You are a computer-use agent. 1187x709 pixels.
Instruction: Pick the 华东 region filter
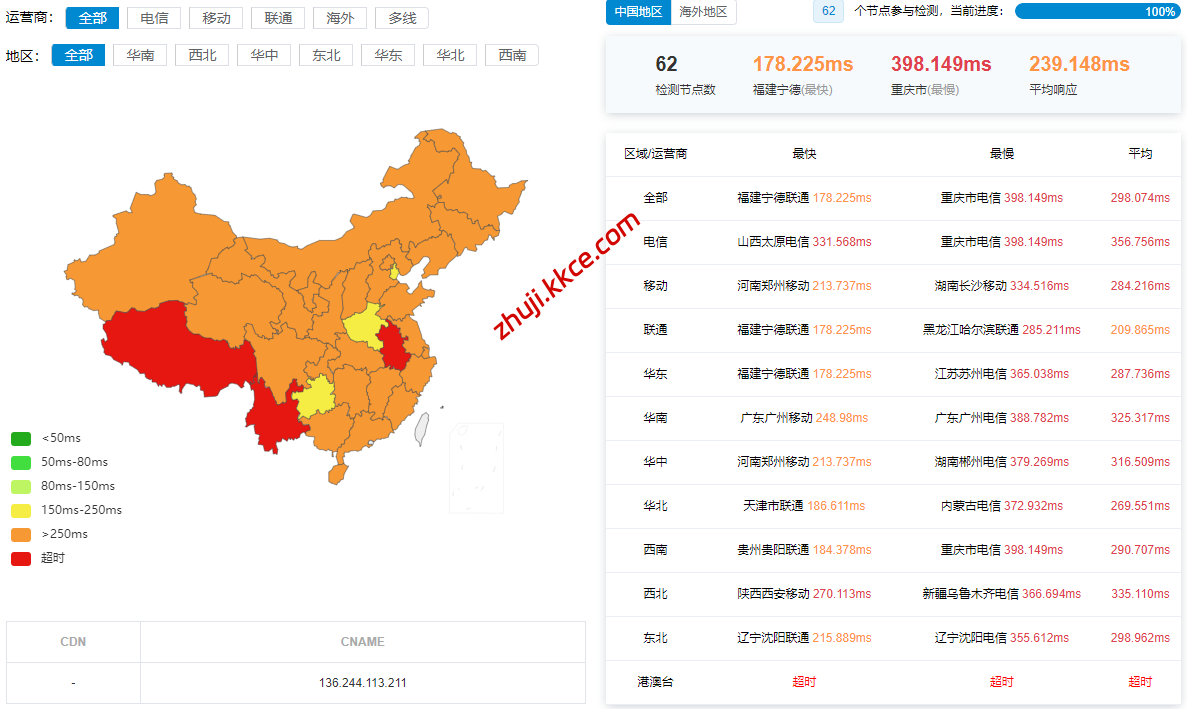coord(388,55)
